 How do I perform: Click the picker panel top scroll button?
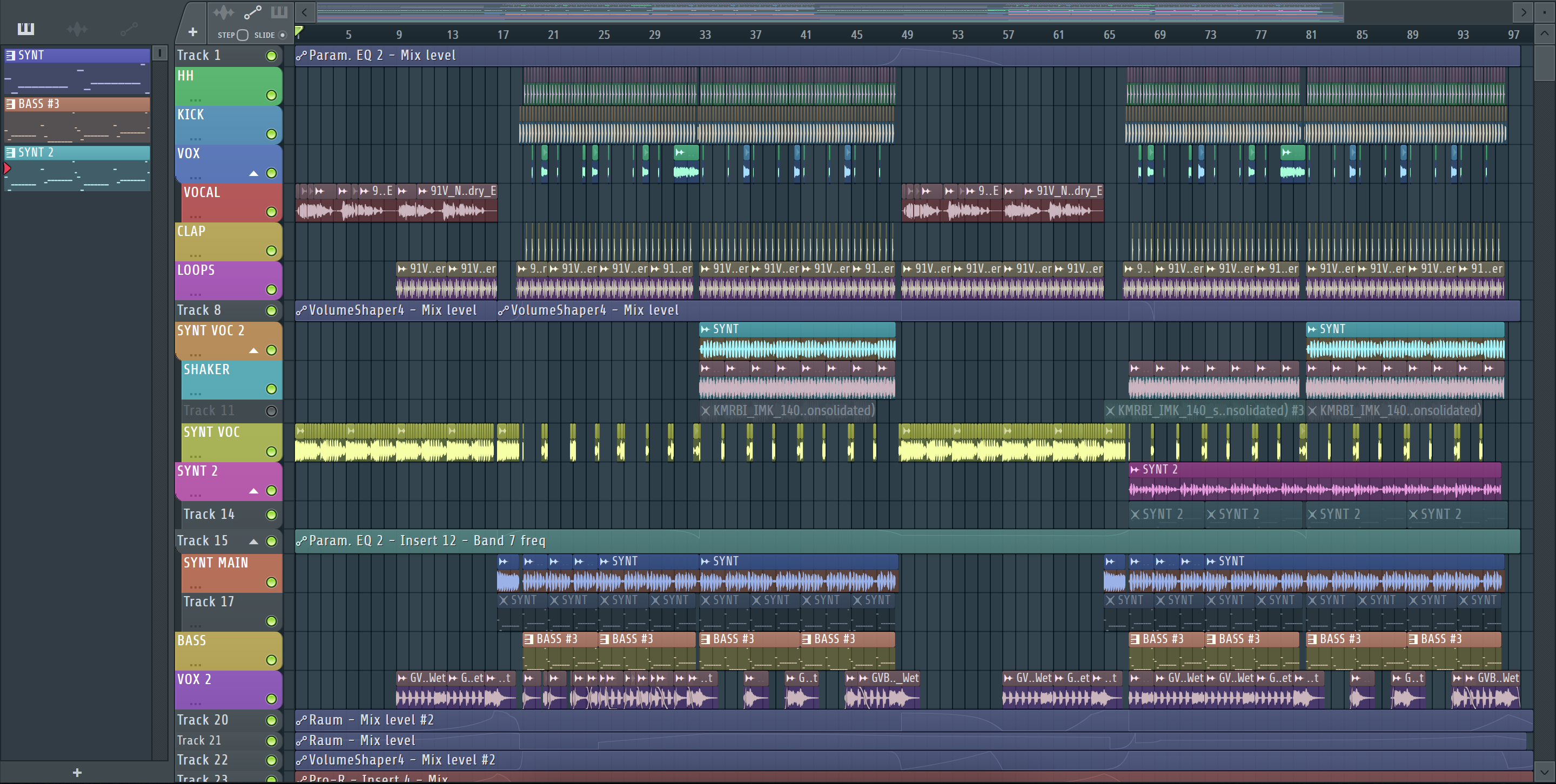(159, 53)
